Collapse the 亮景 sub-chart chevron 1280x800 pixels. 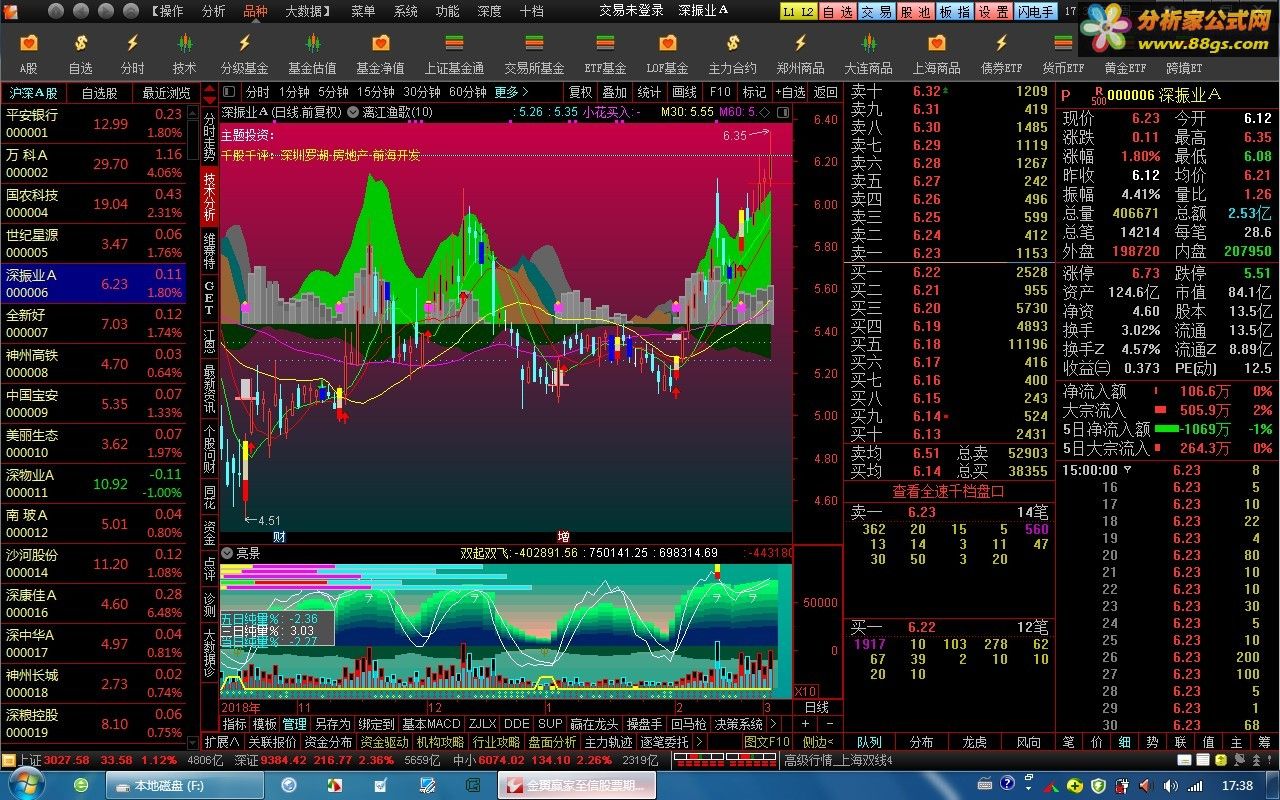pos(227,552)
